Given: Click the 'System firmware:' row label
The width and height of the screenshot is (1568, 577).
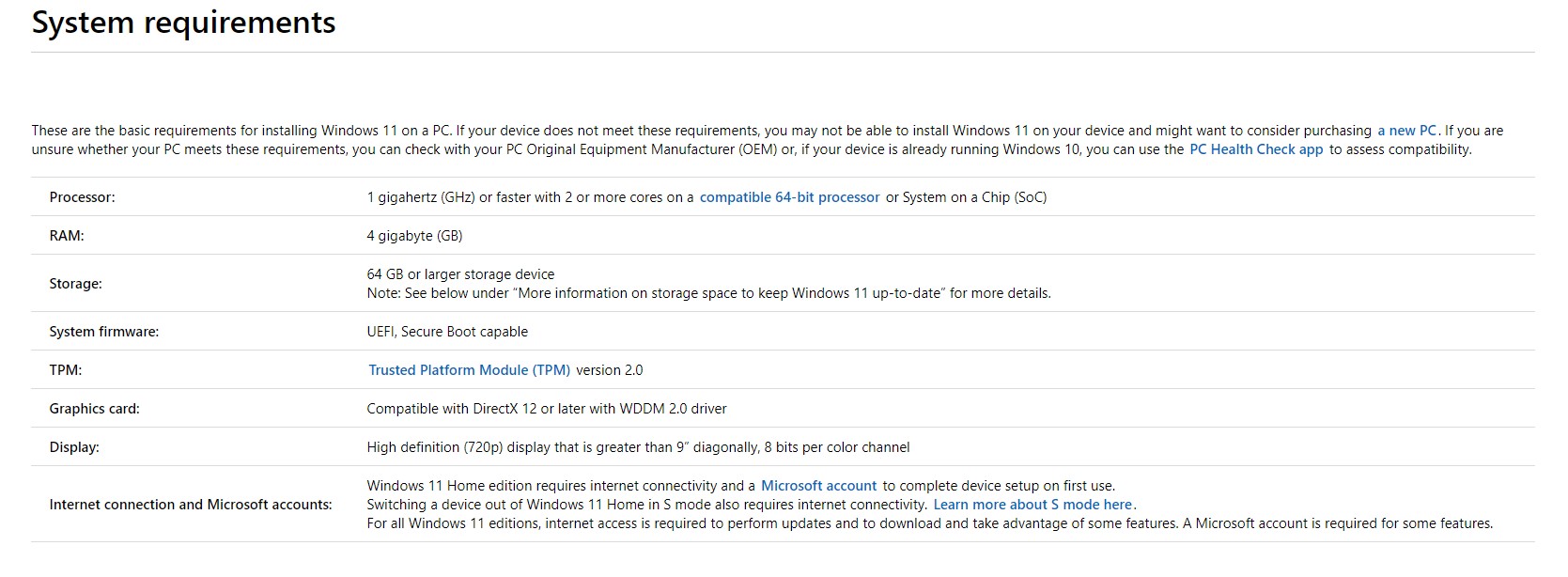Looking at the screenshot, I should pos(103,332).
